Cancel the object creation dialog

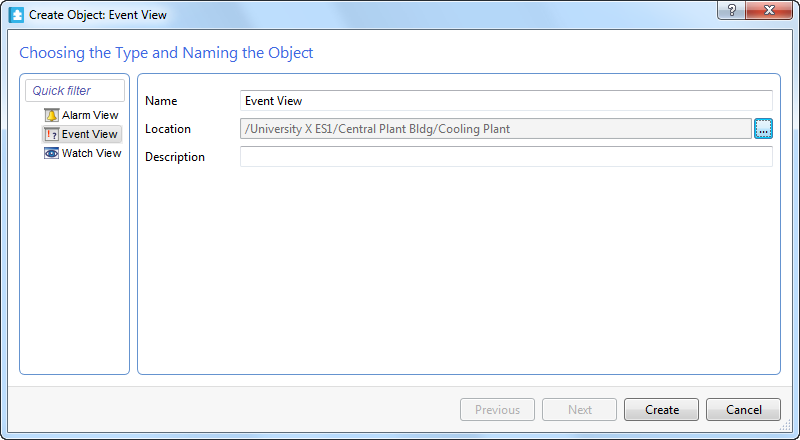pyautogui.click(x=744, y=409)
